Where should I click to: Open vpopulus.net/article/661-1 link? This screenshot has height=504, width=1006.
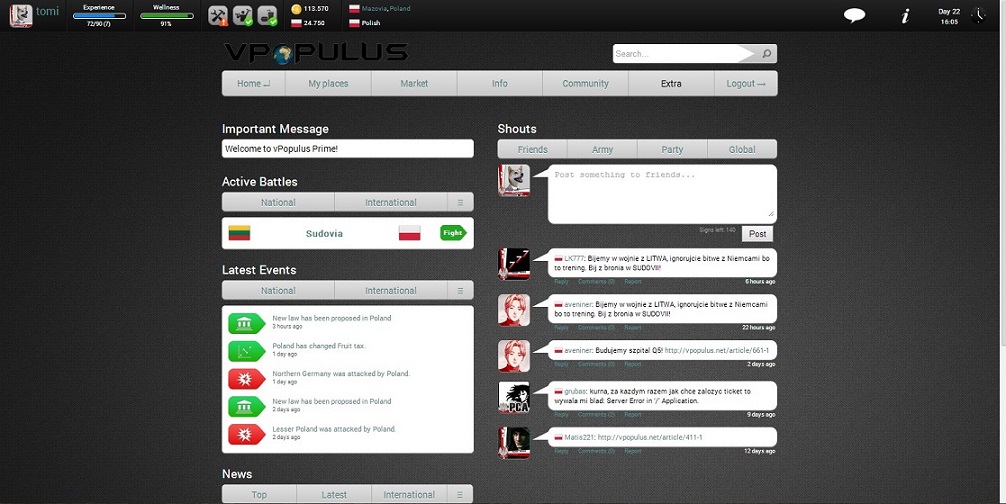click(717, 351)
